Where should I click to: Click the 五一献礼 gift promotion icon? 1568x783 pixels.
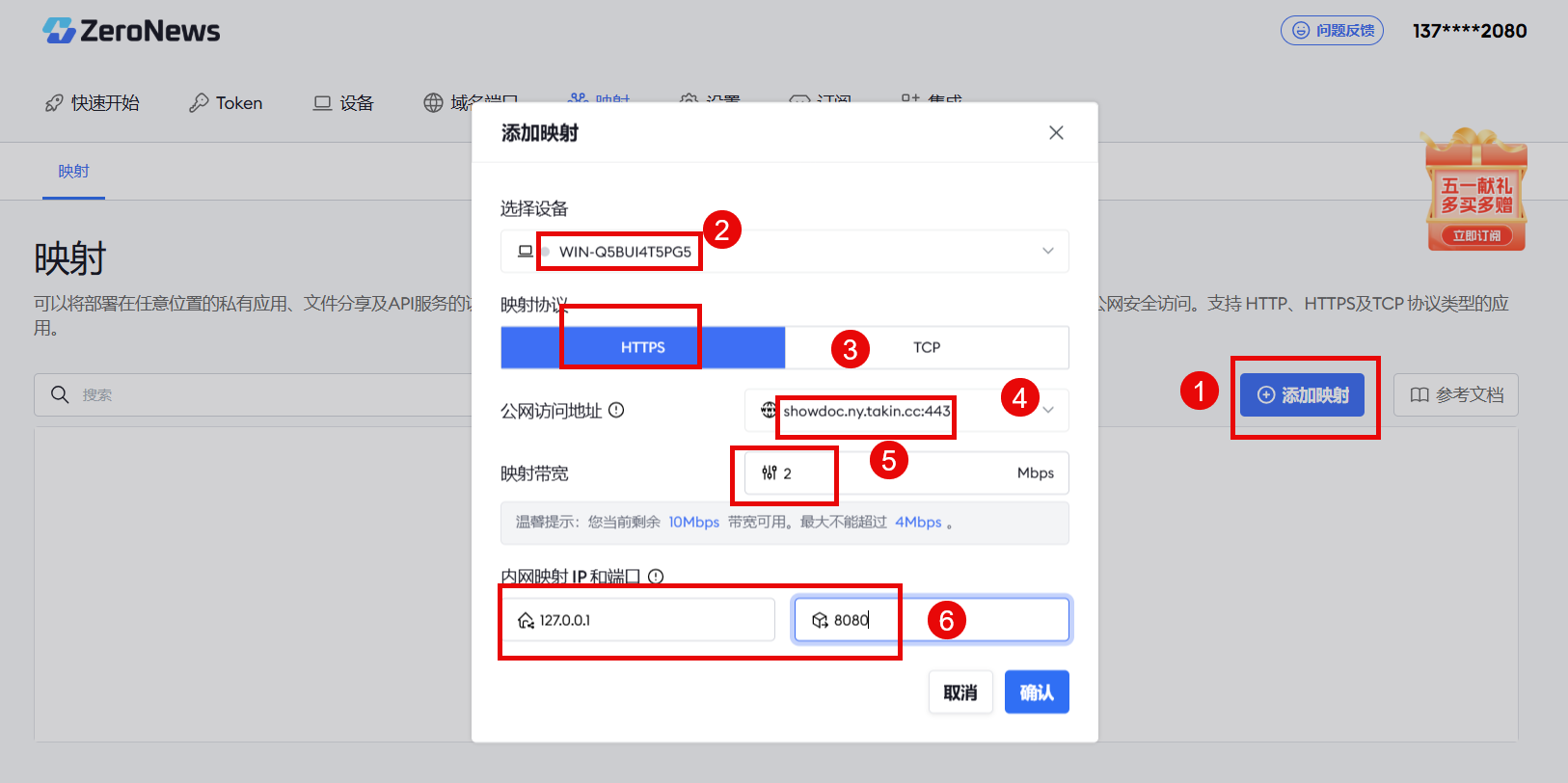pos(1475,190)
